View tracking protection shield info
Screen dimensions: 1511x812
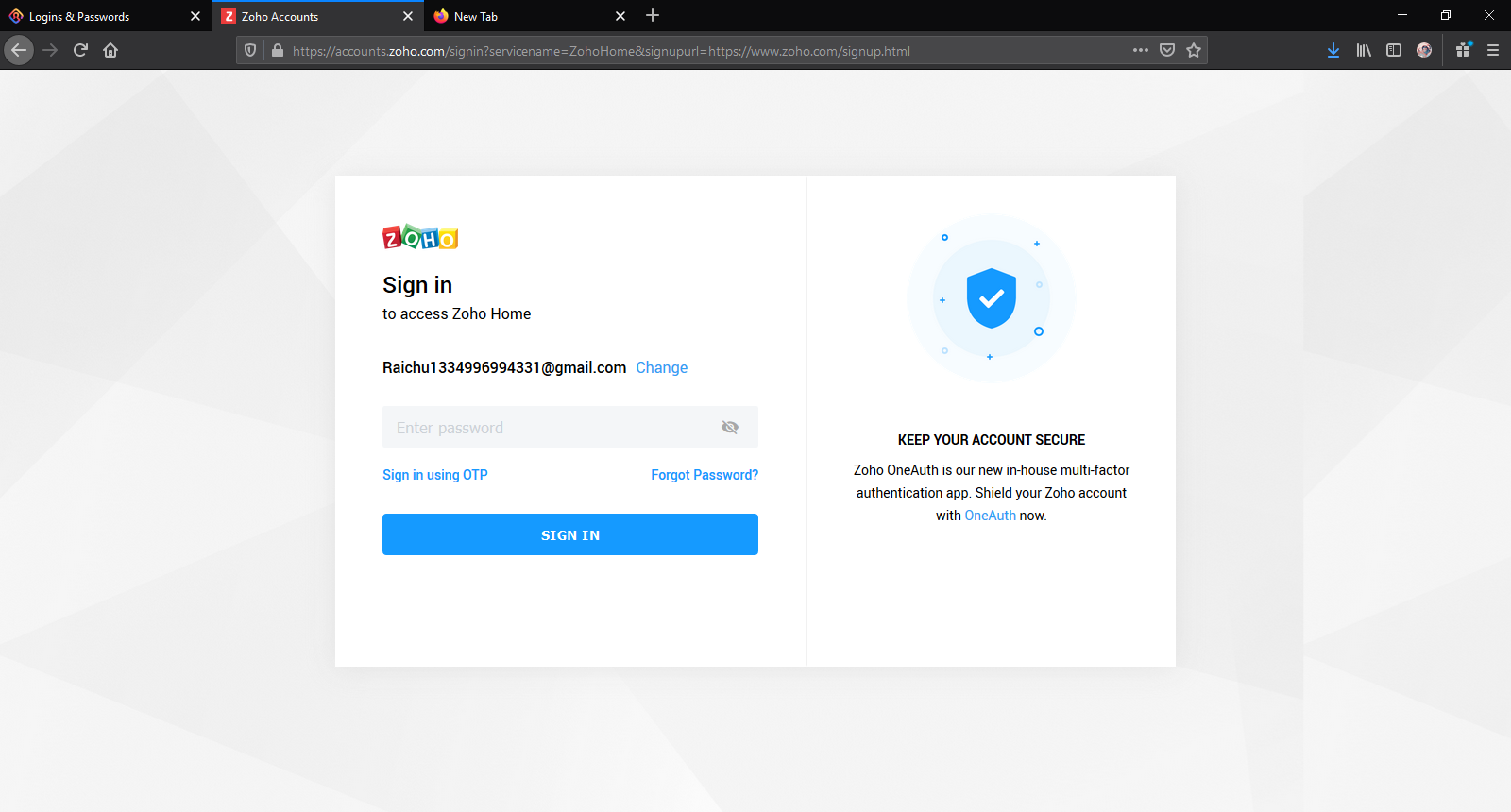250,50
